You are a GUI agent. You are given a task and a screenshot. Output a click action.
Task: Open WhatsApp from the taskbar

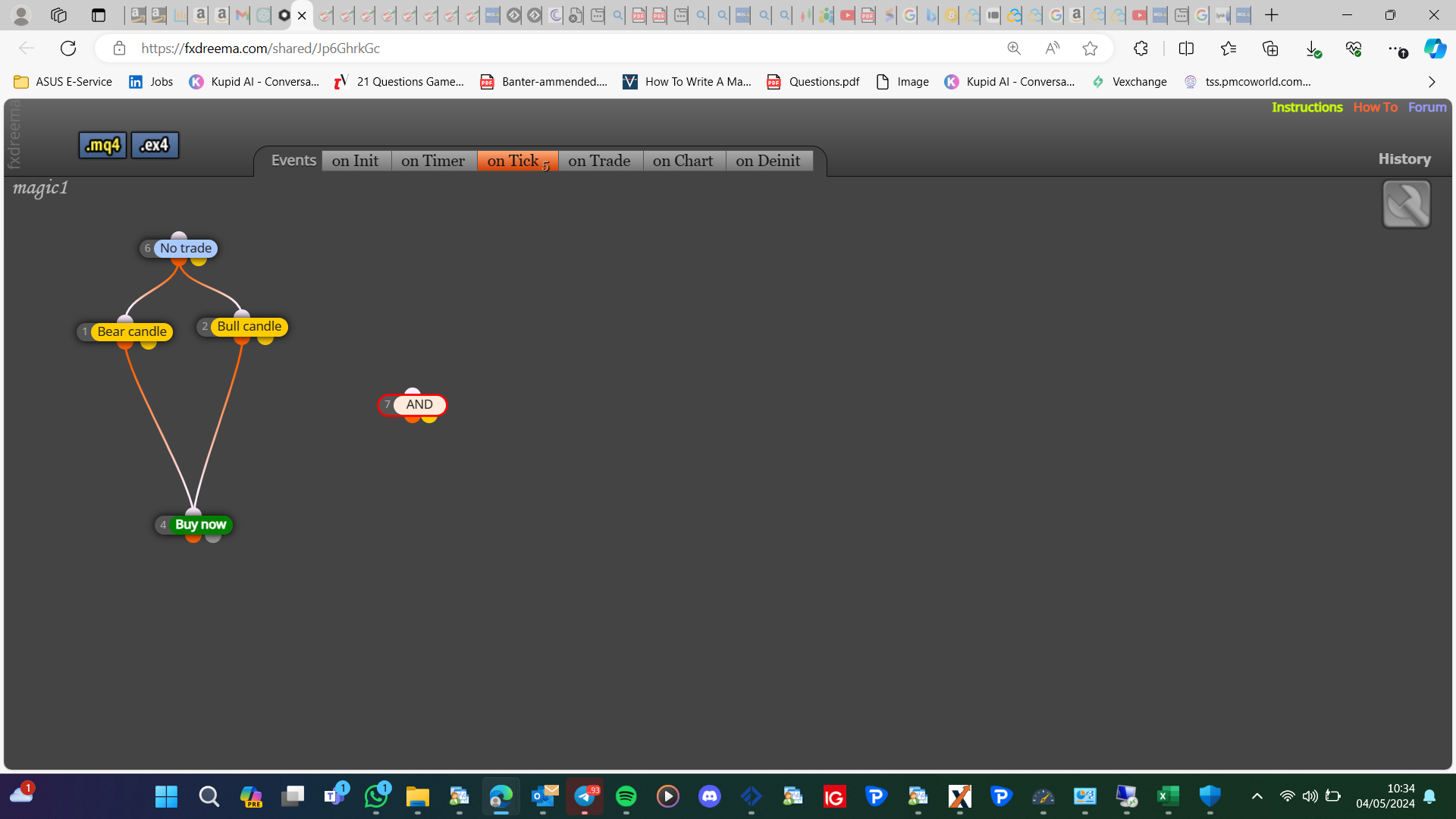[376, 796]
